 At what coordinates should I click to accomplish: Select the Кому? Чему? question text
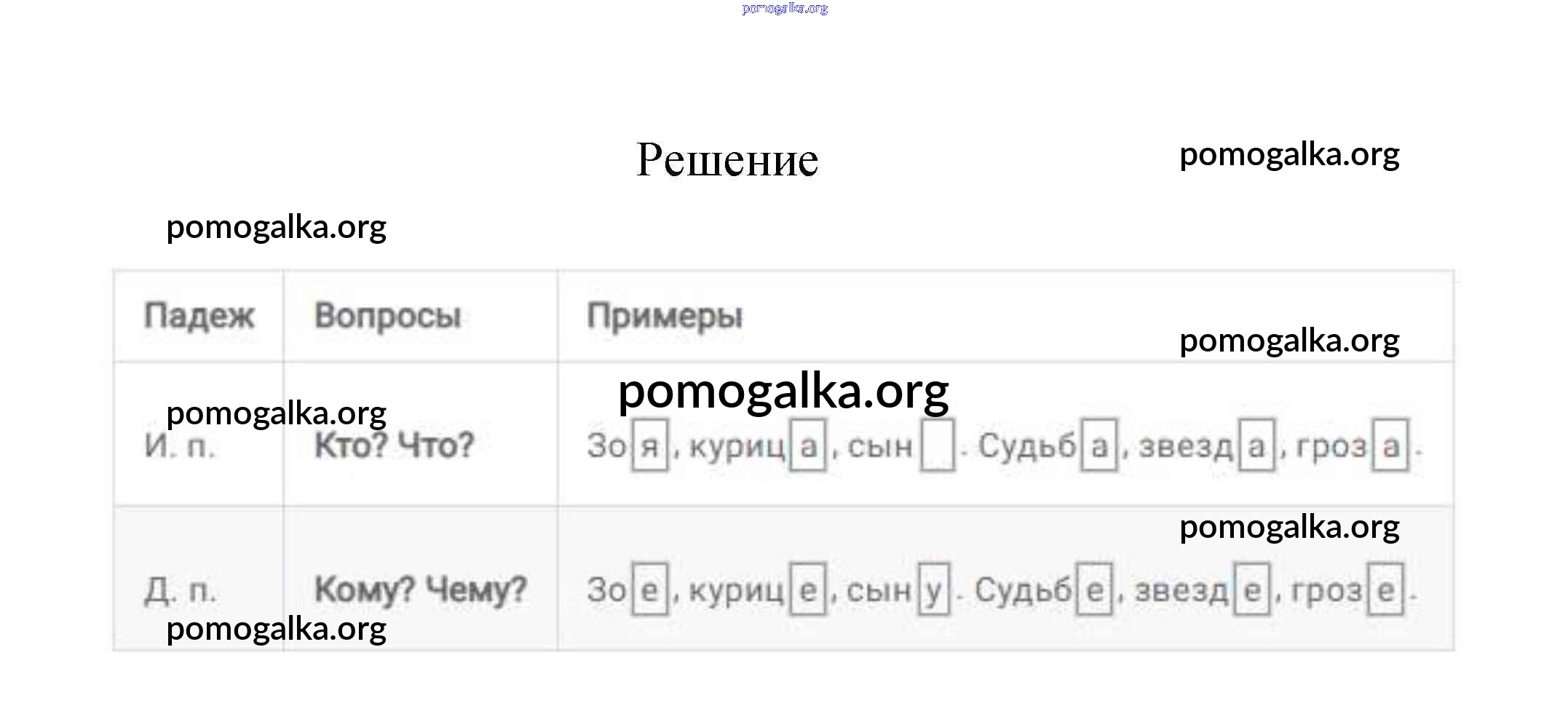(x=420, y=590)
